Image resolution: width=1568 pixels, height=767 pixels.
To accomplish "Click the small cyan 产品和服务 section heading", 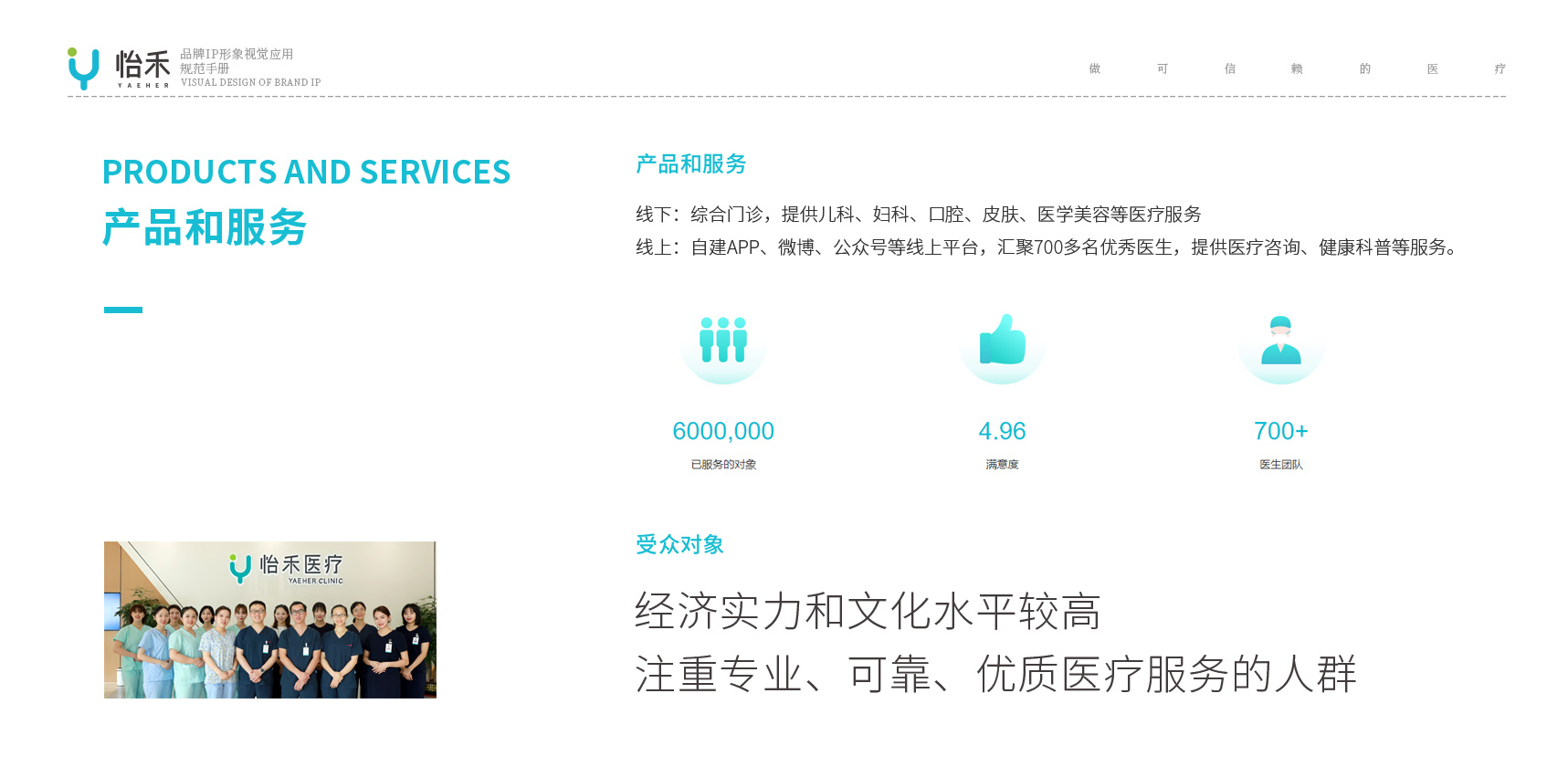I will [x=690, y=164].
